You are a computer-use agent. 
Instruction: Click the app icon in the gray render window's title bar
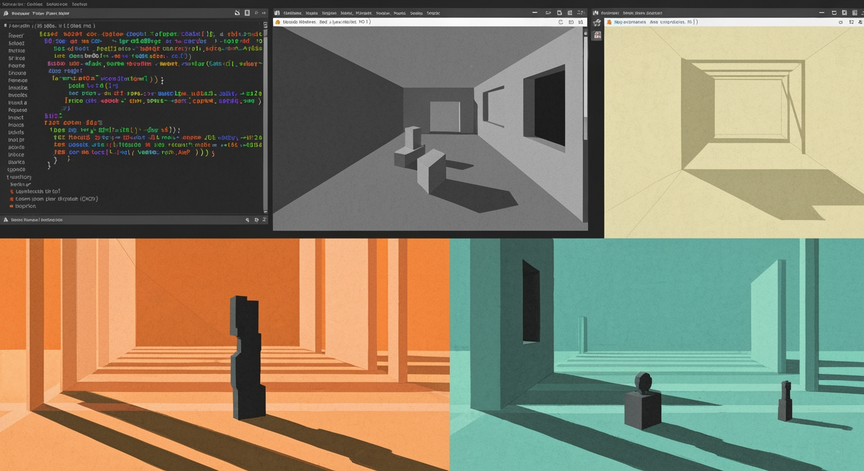pyautogui.click(x=277, y=13)
